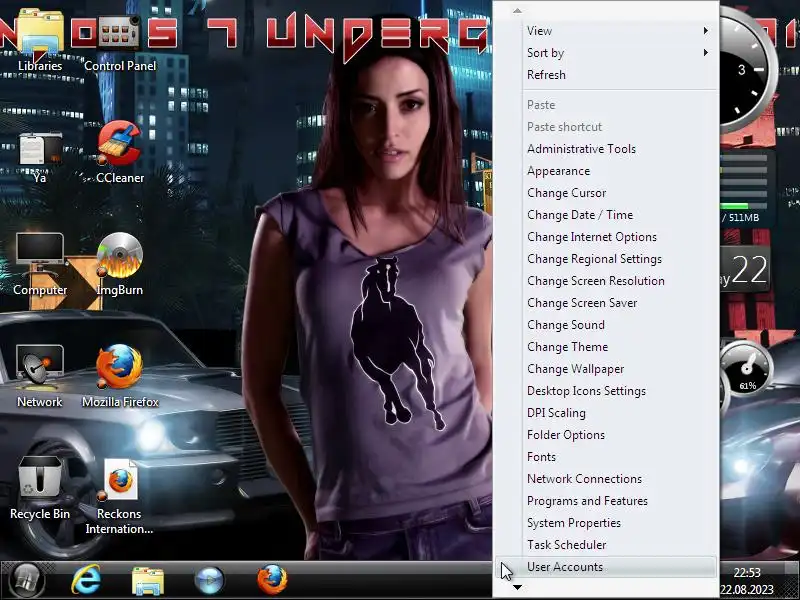Open the Libraries desktop icon

coord(40,38)
